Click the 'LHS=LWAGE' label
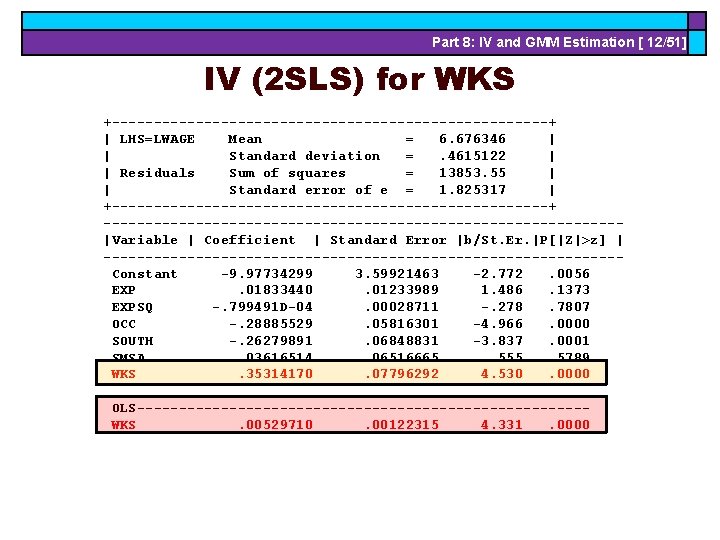This screenshot has width=720, height=540. click(157, 139)
